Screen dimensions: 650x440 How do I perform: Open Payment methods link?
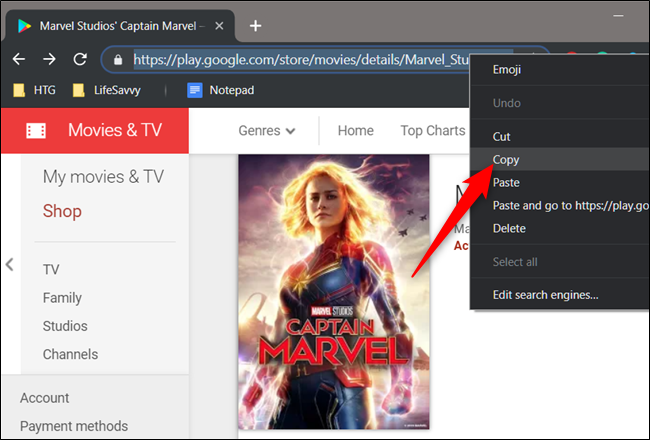click(74, 426)
